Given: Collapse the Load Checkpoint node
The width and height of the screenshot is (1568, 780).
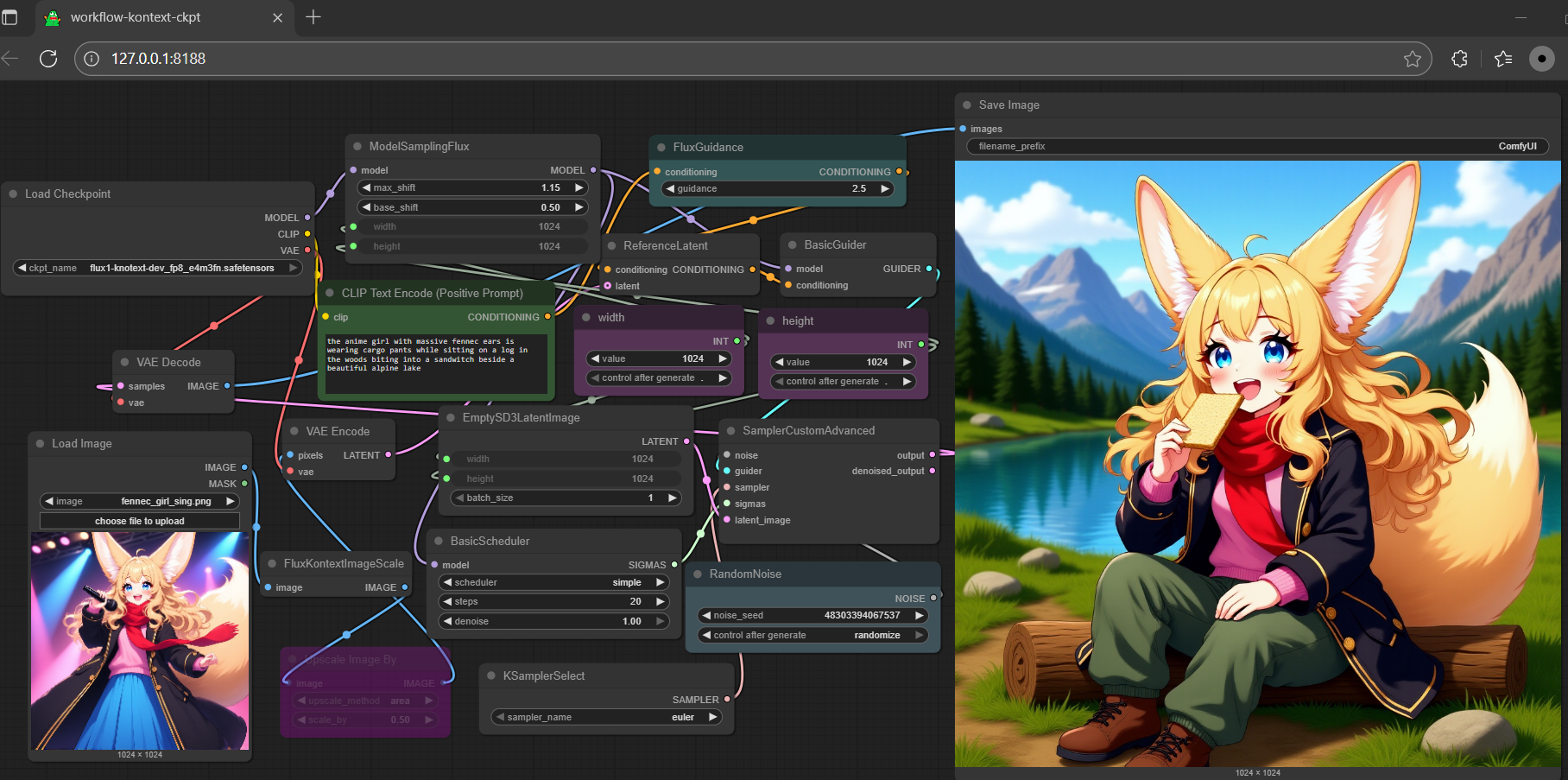Looking at the screenshot, I should click(x=13, y=193).
